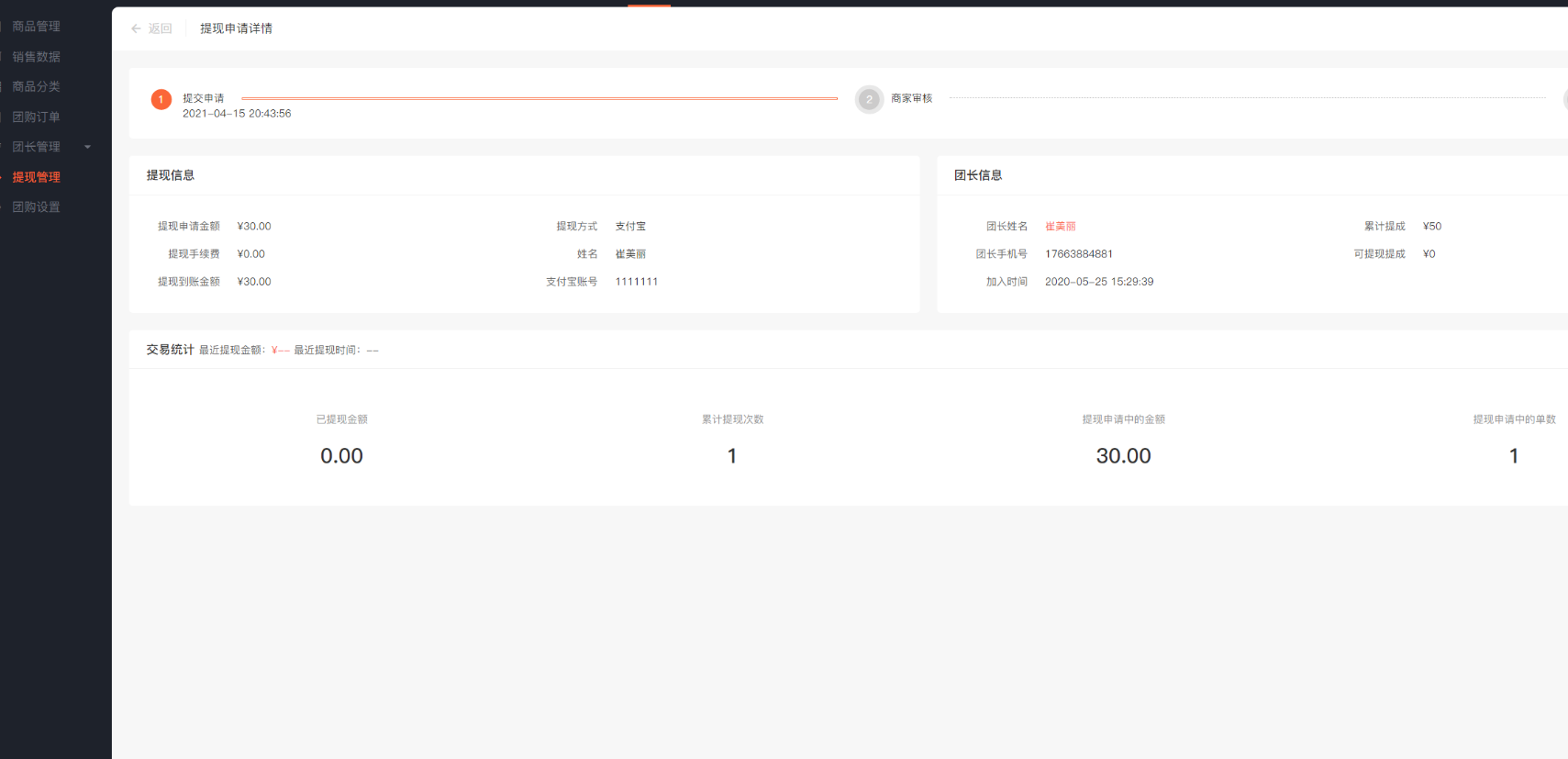The width and height of the screenshot is (1568, 759).
Task: Select 商品分类 from the sidebar
Action: (37, 86)
